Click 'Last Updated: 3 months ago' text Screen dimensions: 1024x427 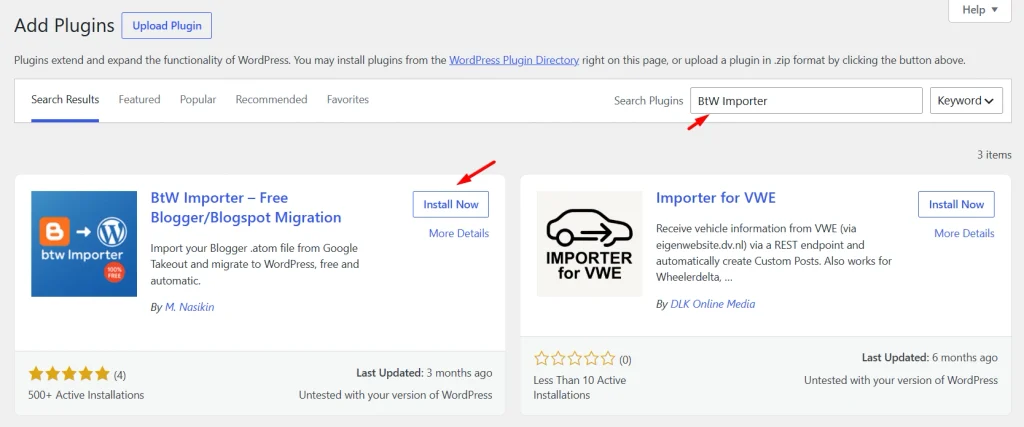[424, 373]
